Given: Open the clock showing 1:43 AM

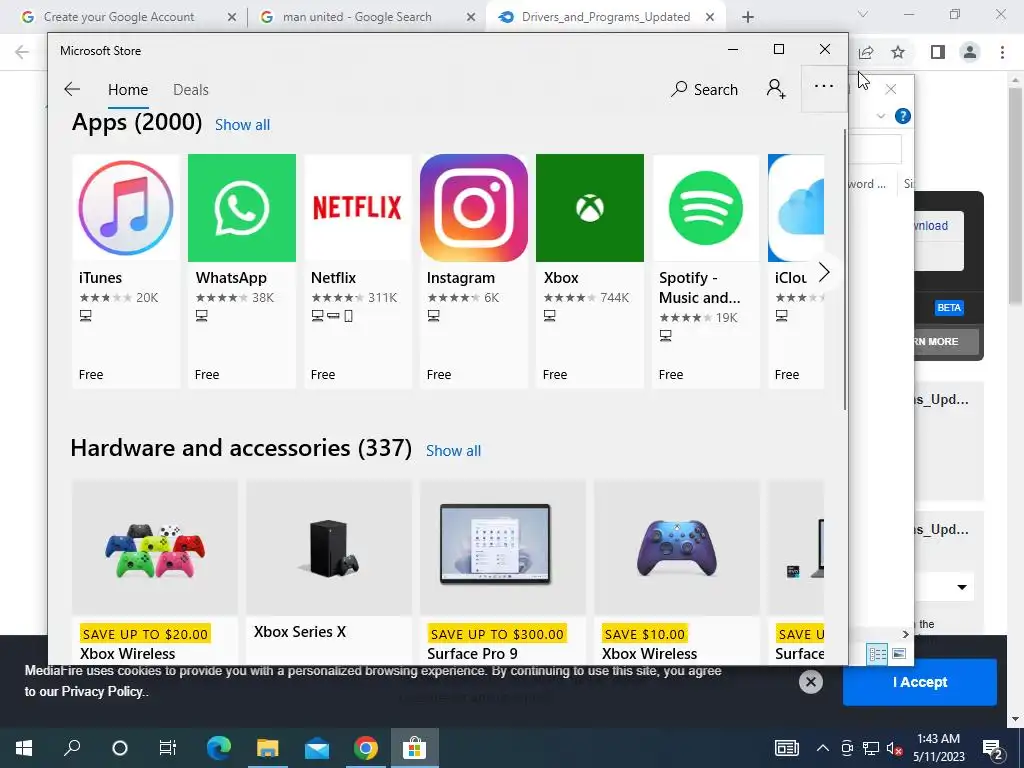Looking at the screenshot, I should (x=938, y=748).
